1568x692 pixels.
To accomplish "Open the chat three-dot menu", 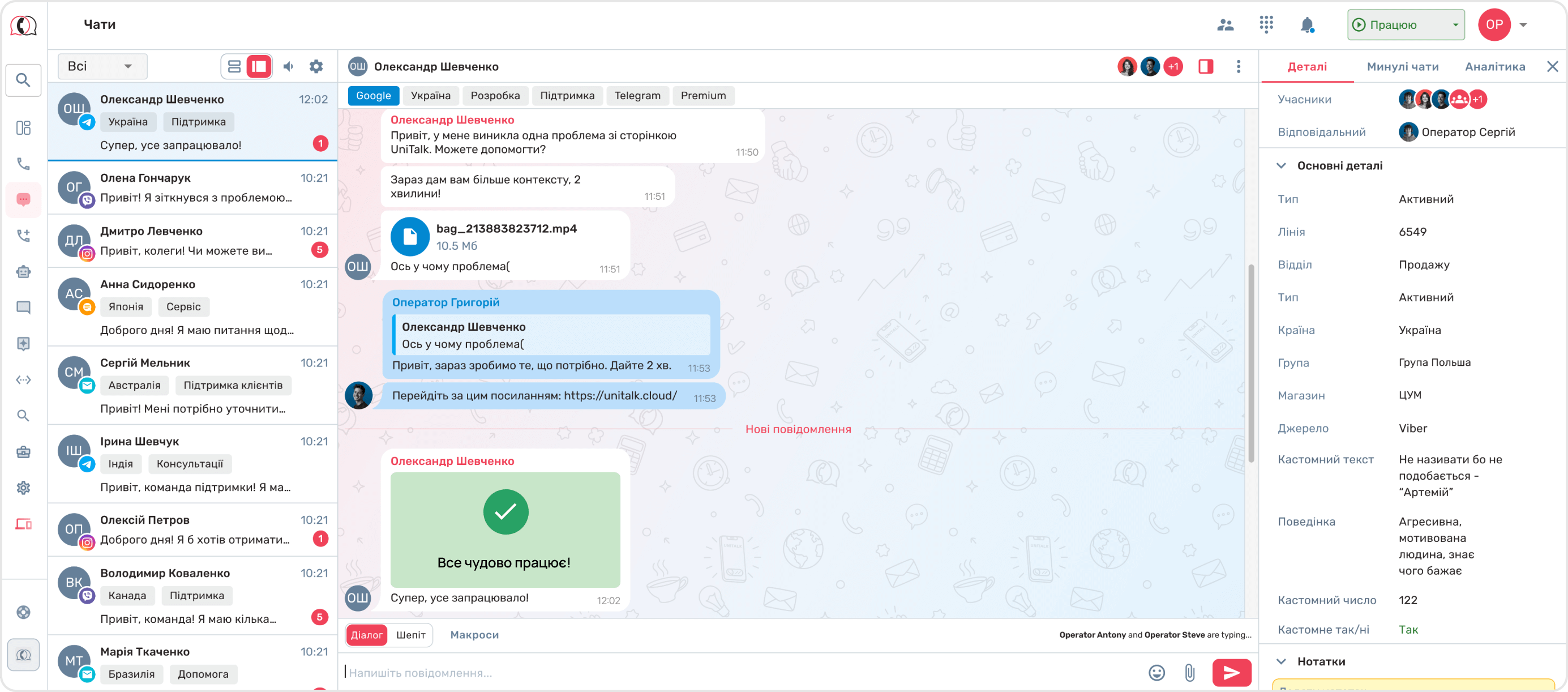I will pyautogui.click(x=1238, y=66).
